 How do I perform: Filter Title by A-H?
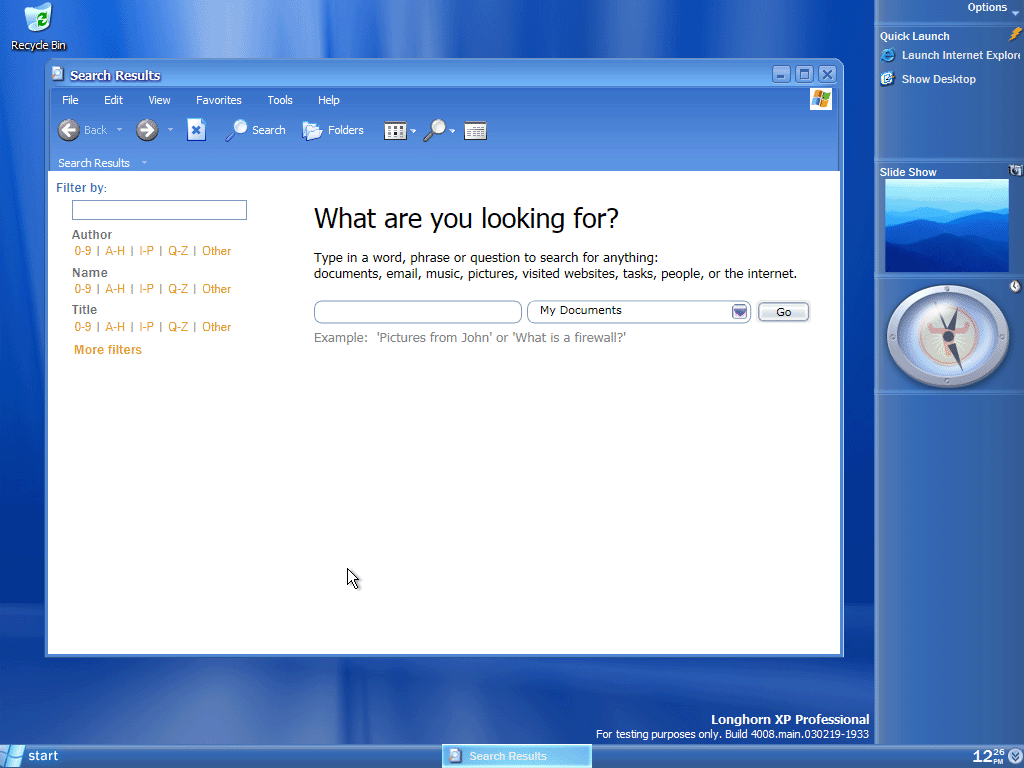click(115, 327)
